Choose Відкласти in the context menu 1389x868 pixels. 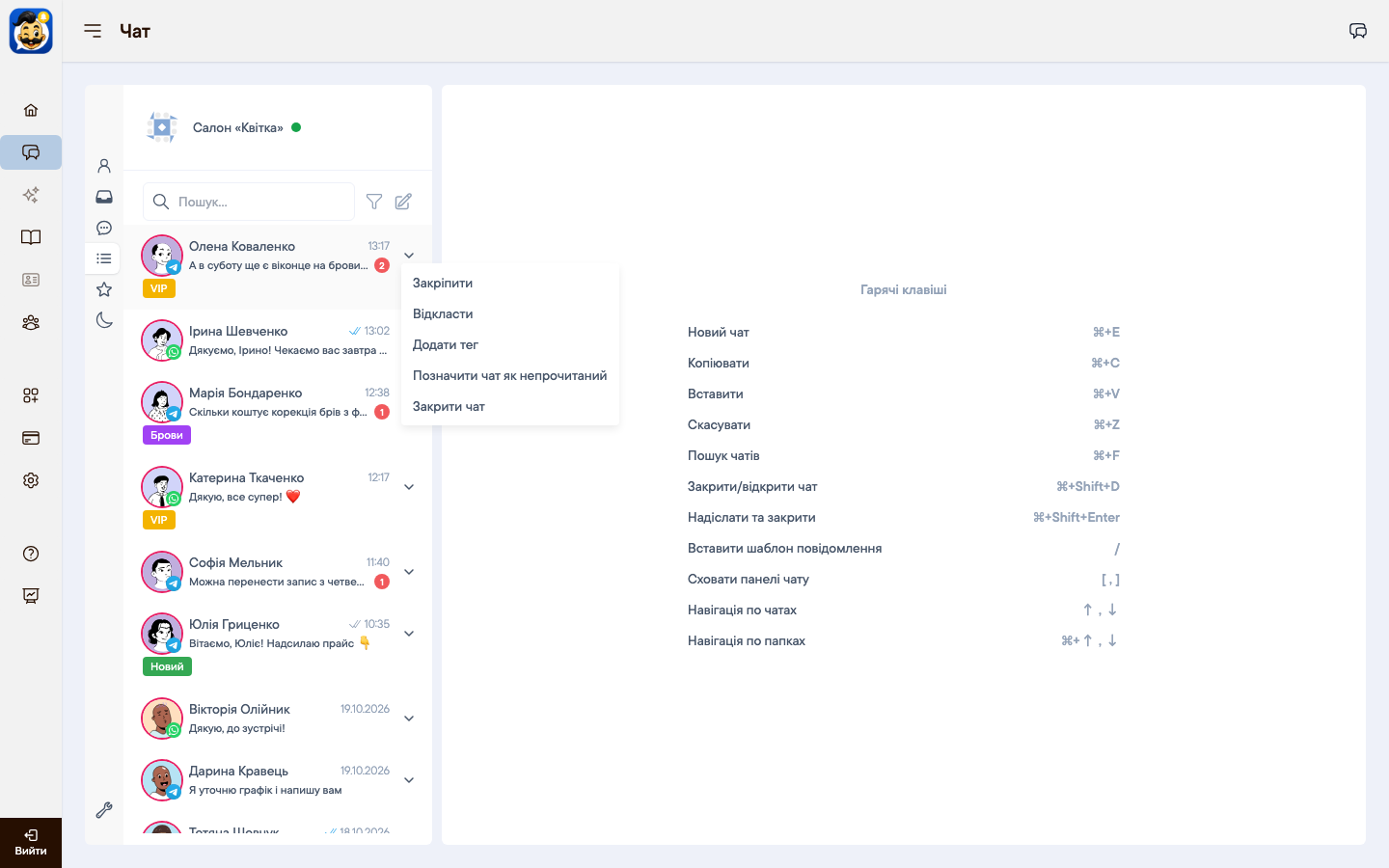(510, 313)
